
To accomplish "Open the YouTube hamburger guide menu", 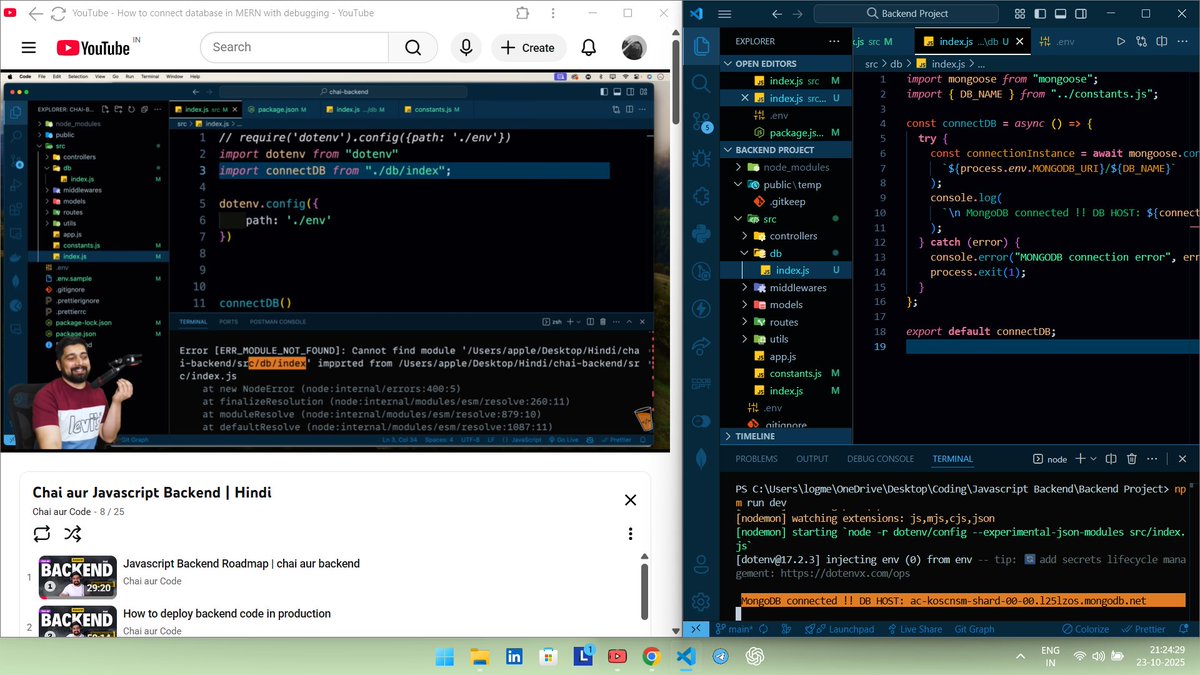I will tap(28, 48).
